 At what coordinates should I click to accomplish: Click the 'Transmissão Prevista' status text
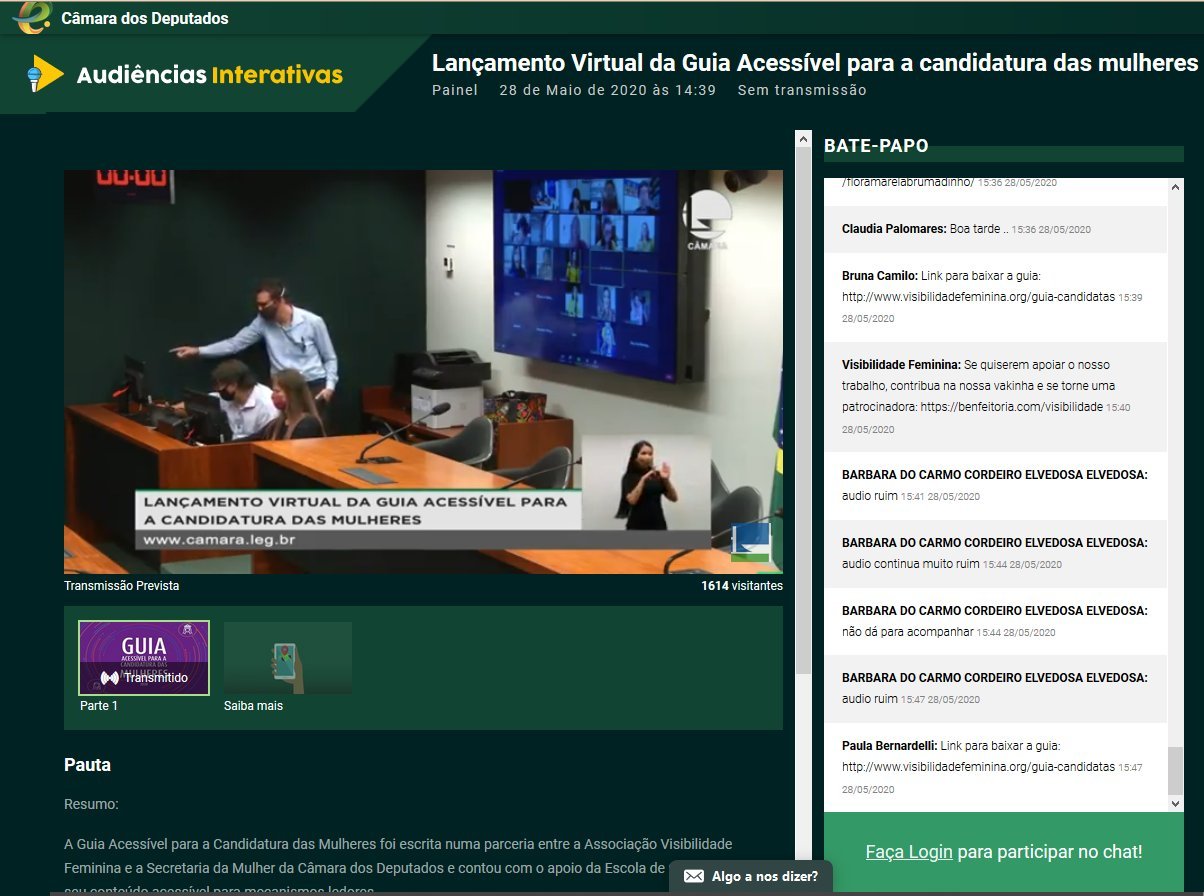122,586
